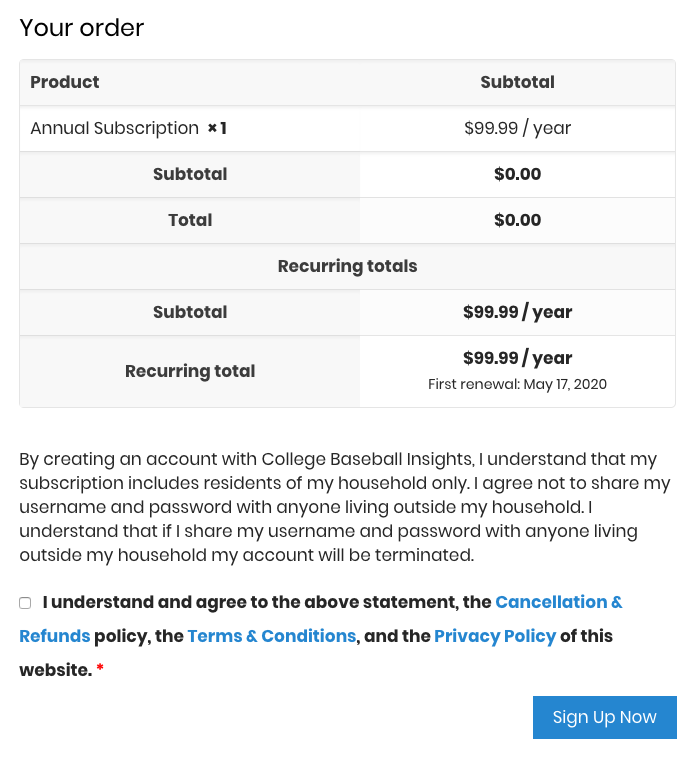Click the red required asterisk

click(100, 670)
